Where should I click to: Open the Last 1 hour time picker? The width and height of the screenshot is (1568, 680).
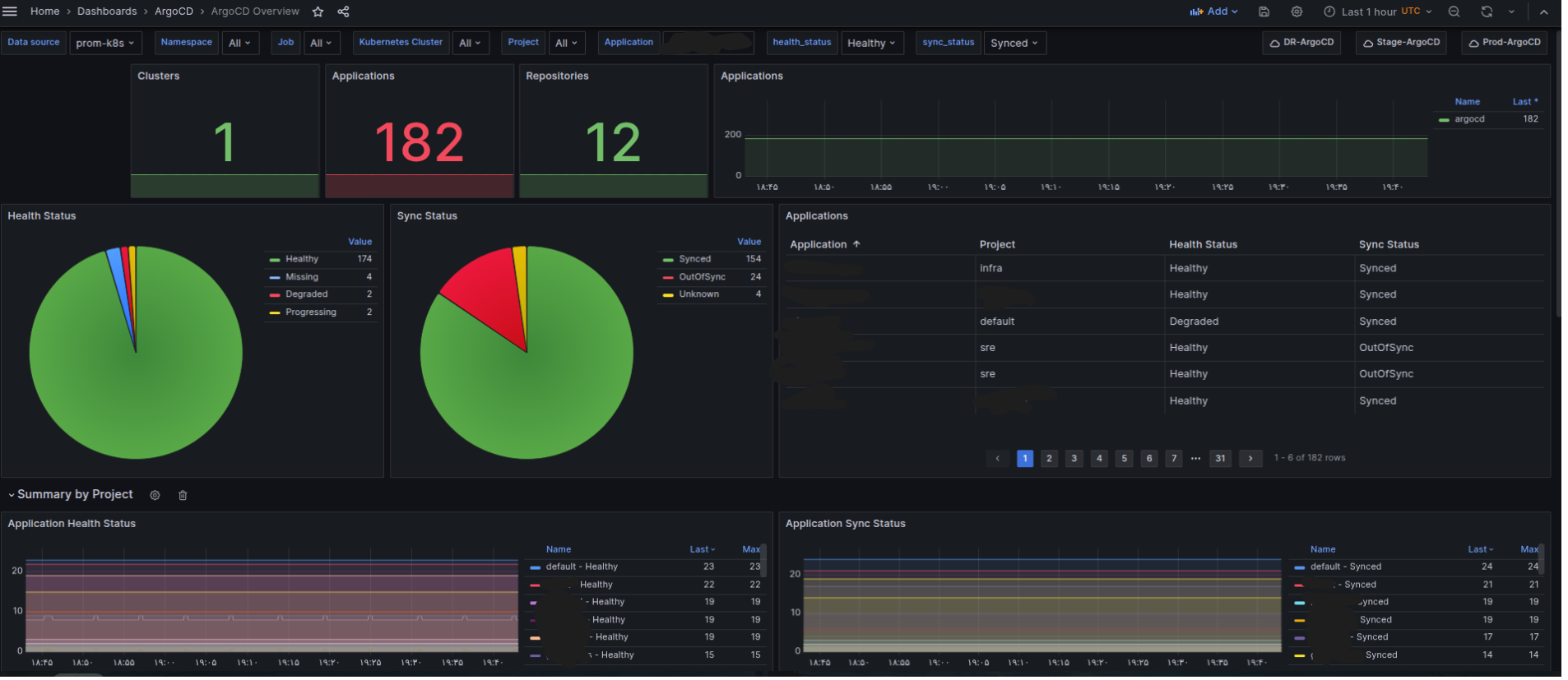1377,12
